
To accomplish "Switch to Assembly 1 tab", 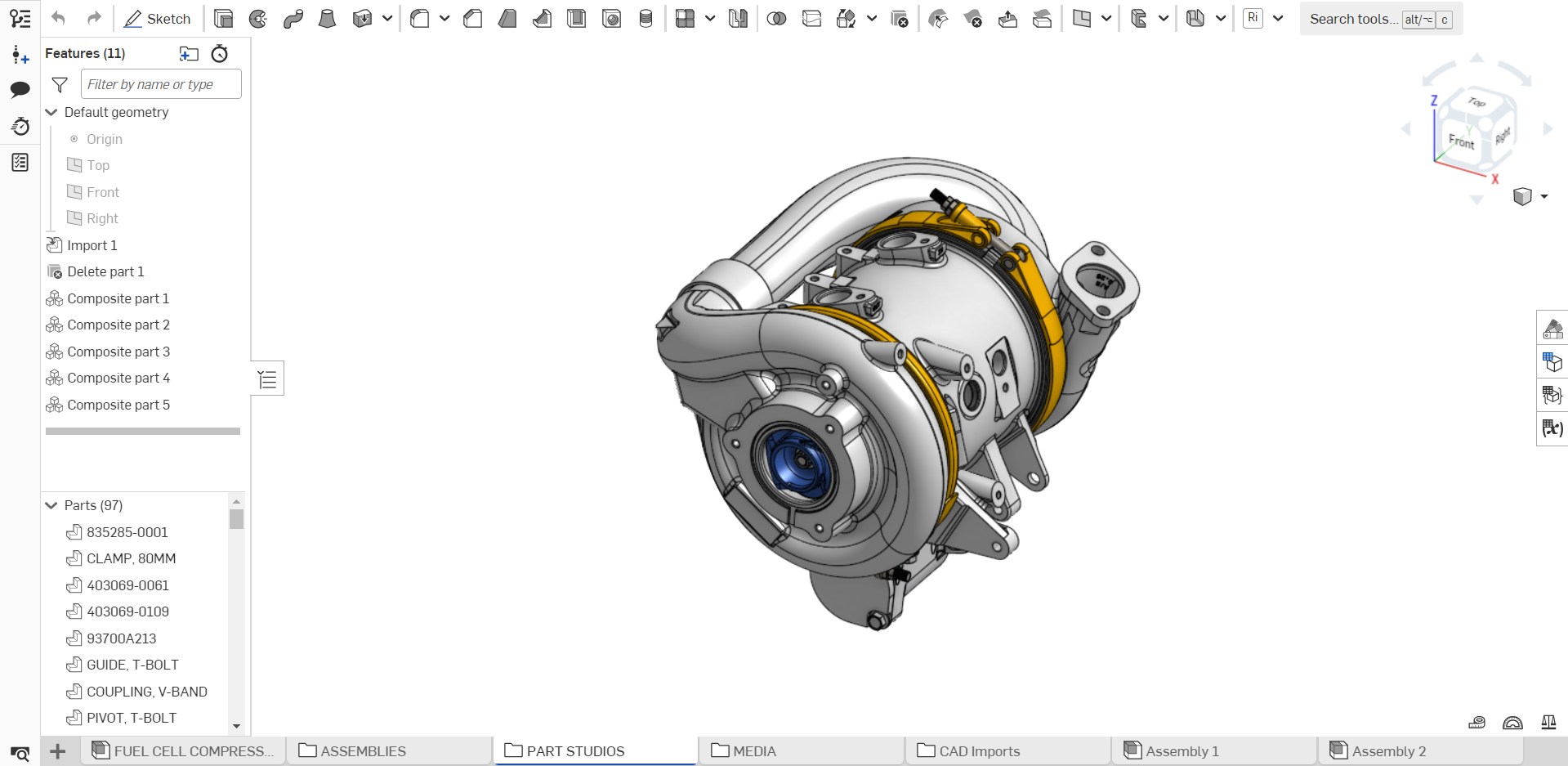I will (x=1214, y=751).
